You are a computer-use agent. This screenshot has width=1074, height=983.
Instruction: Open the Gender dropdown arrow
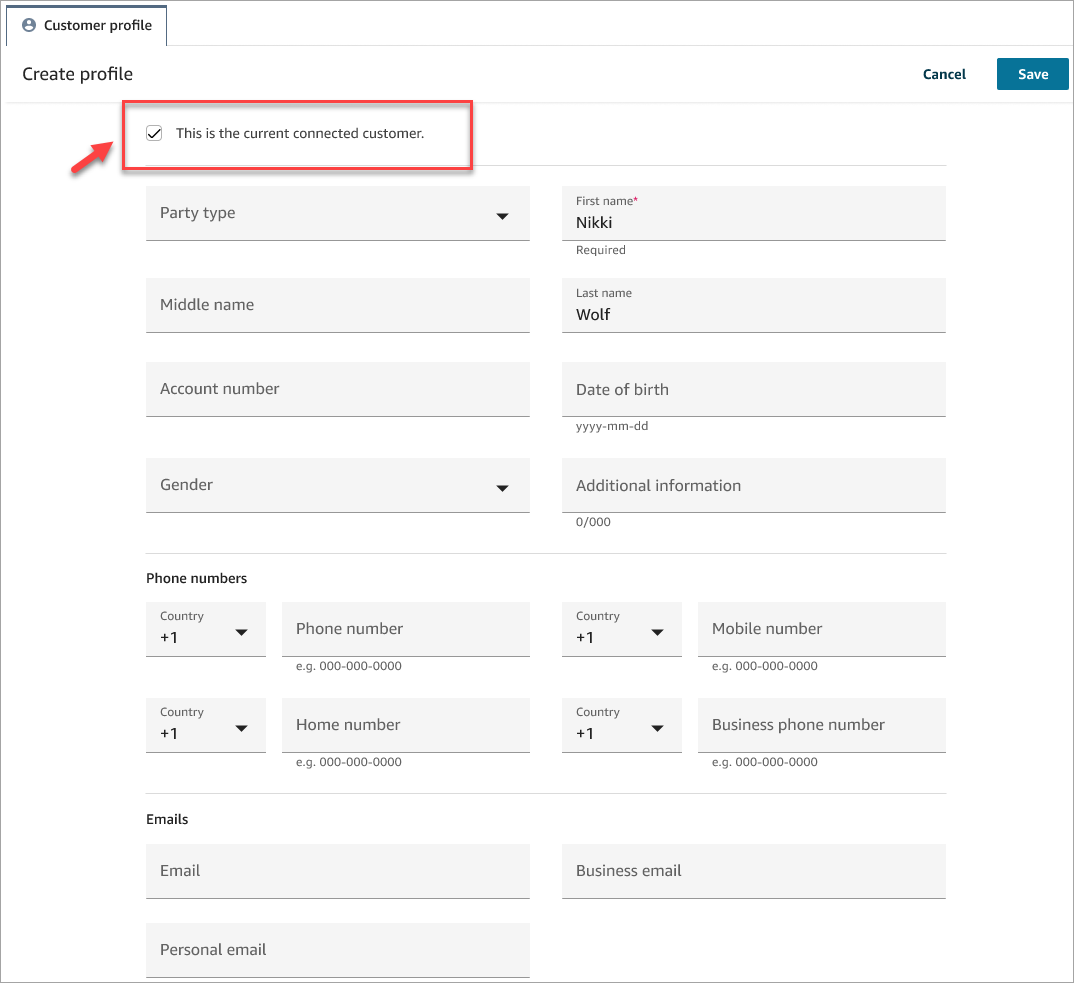502,488
